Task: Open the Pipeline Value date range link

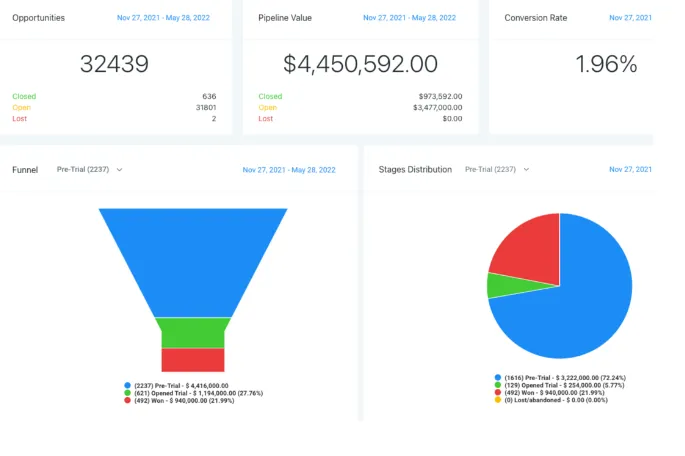Action: 409,18
